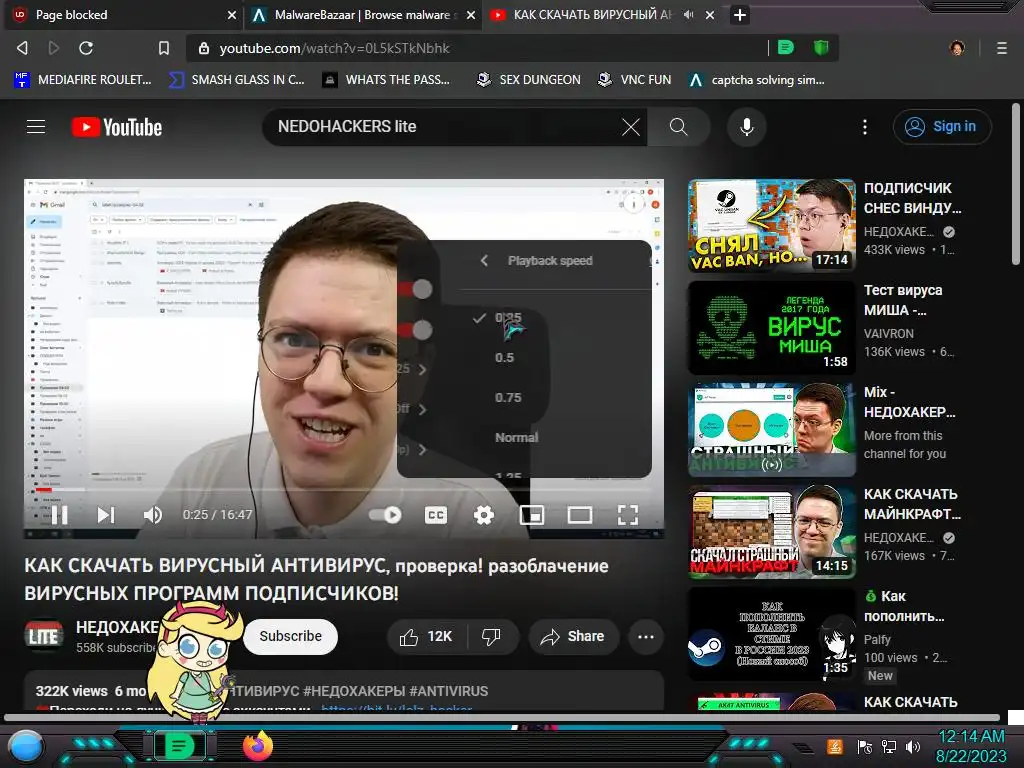
Task: Open YouTube settings three-dot menu
Action: click(x=865, y=127)
